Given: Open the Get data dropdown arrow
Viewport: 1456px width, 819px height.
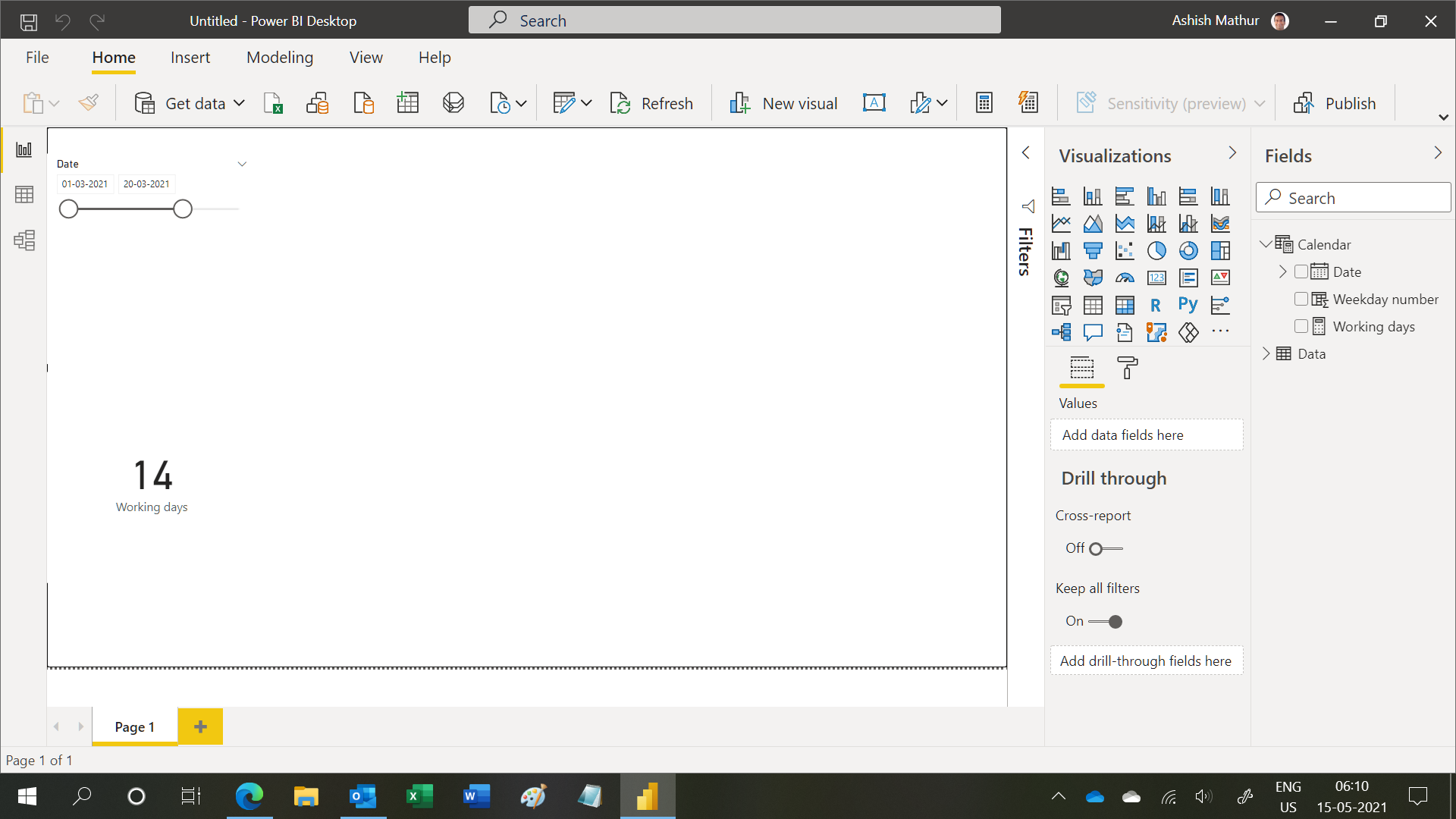Looking at the screenshot, I should click(x=239, y=103).
